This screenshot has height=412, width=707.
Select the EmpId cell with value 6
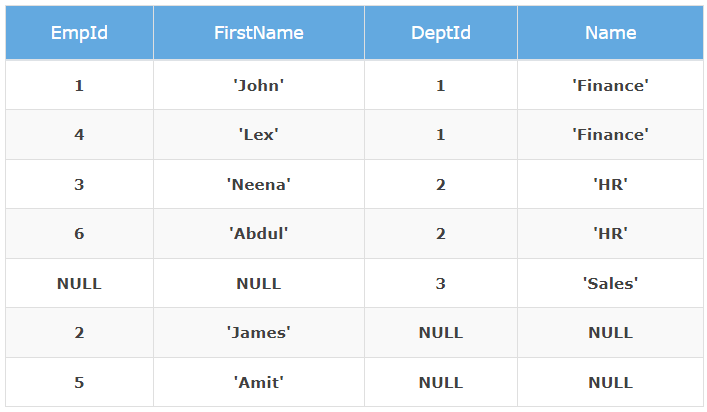coord(79,234)
